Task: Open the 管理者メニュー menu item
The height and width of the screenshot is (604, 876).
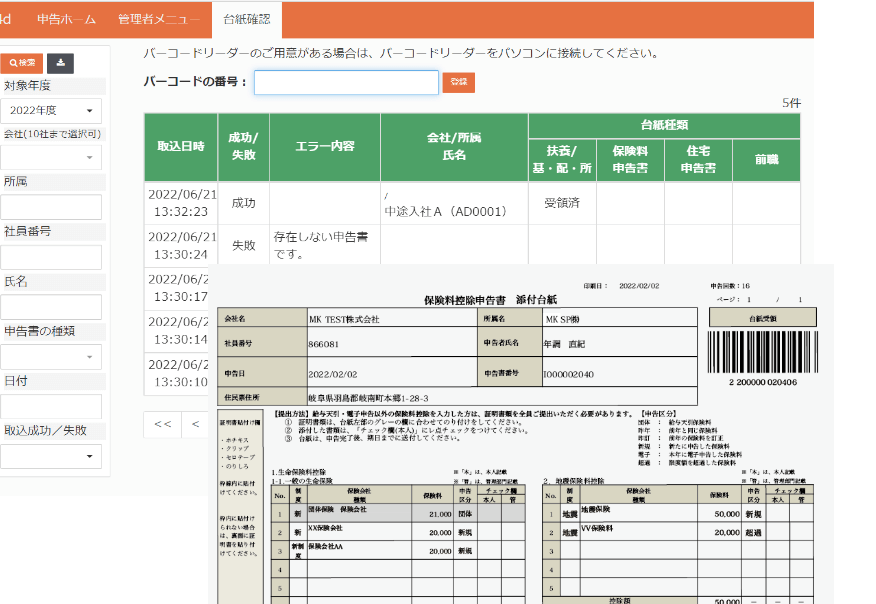Action: point(159,20)
